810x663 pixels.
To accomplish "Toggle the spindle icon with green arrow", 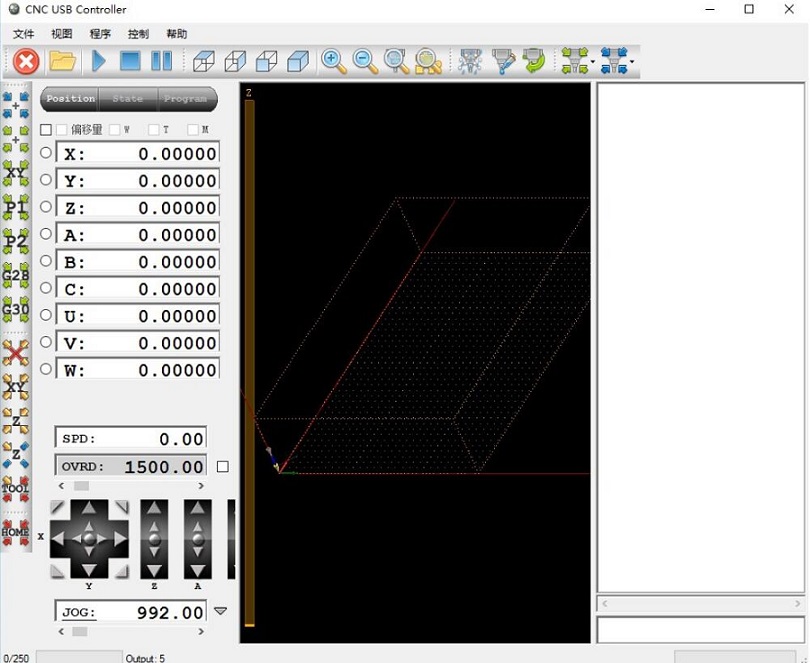I will click(x=534, y=61).
